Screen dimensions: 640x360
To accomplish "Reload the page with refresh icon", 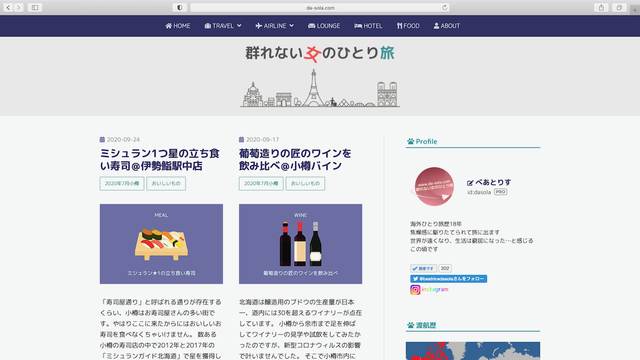I will pyautogui.click(x=444, y=7).
